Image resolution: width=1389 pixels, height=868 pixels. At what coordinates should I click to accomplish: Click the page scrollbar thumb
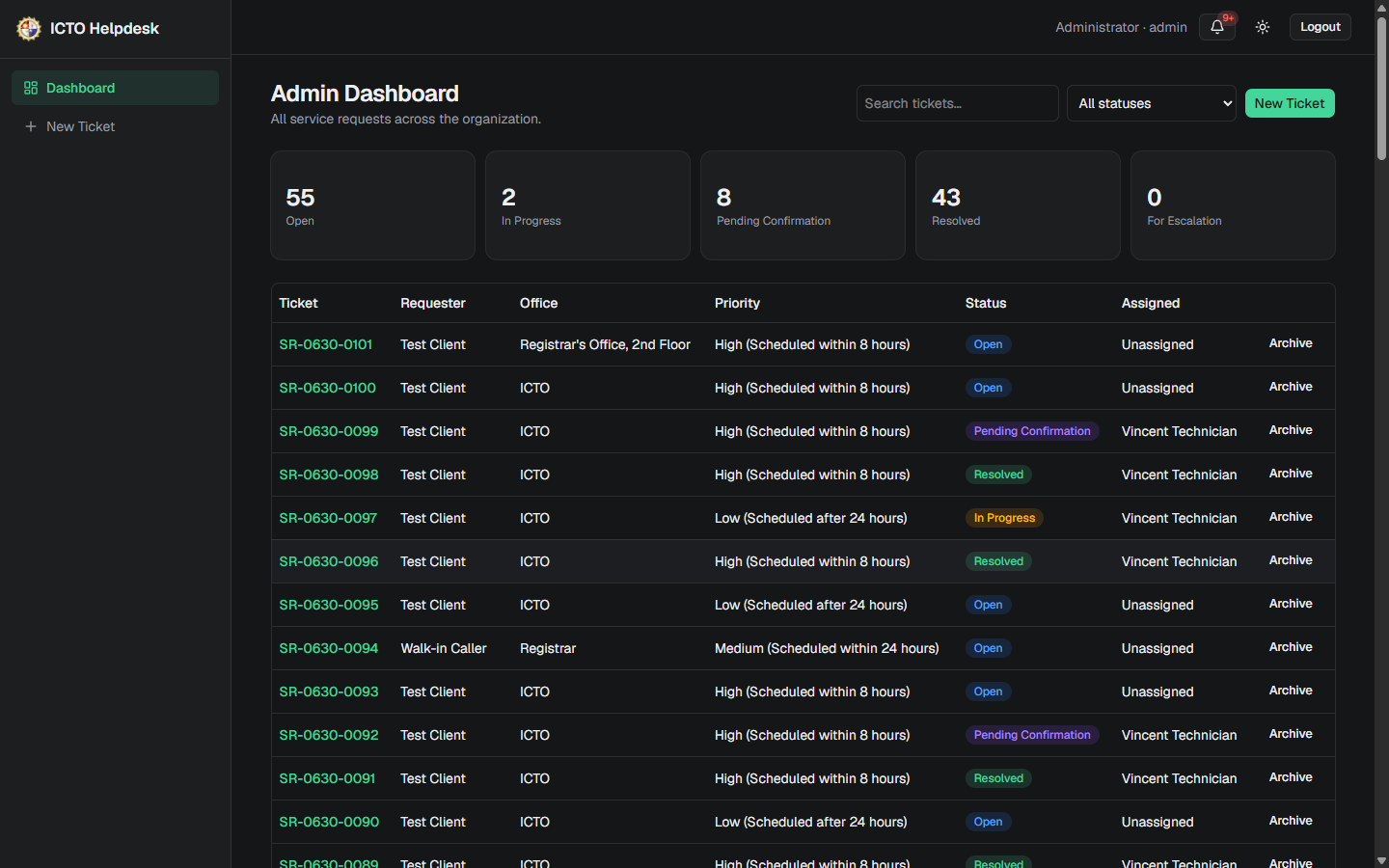tap(1381, 89)
